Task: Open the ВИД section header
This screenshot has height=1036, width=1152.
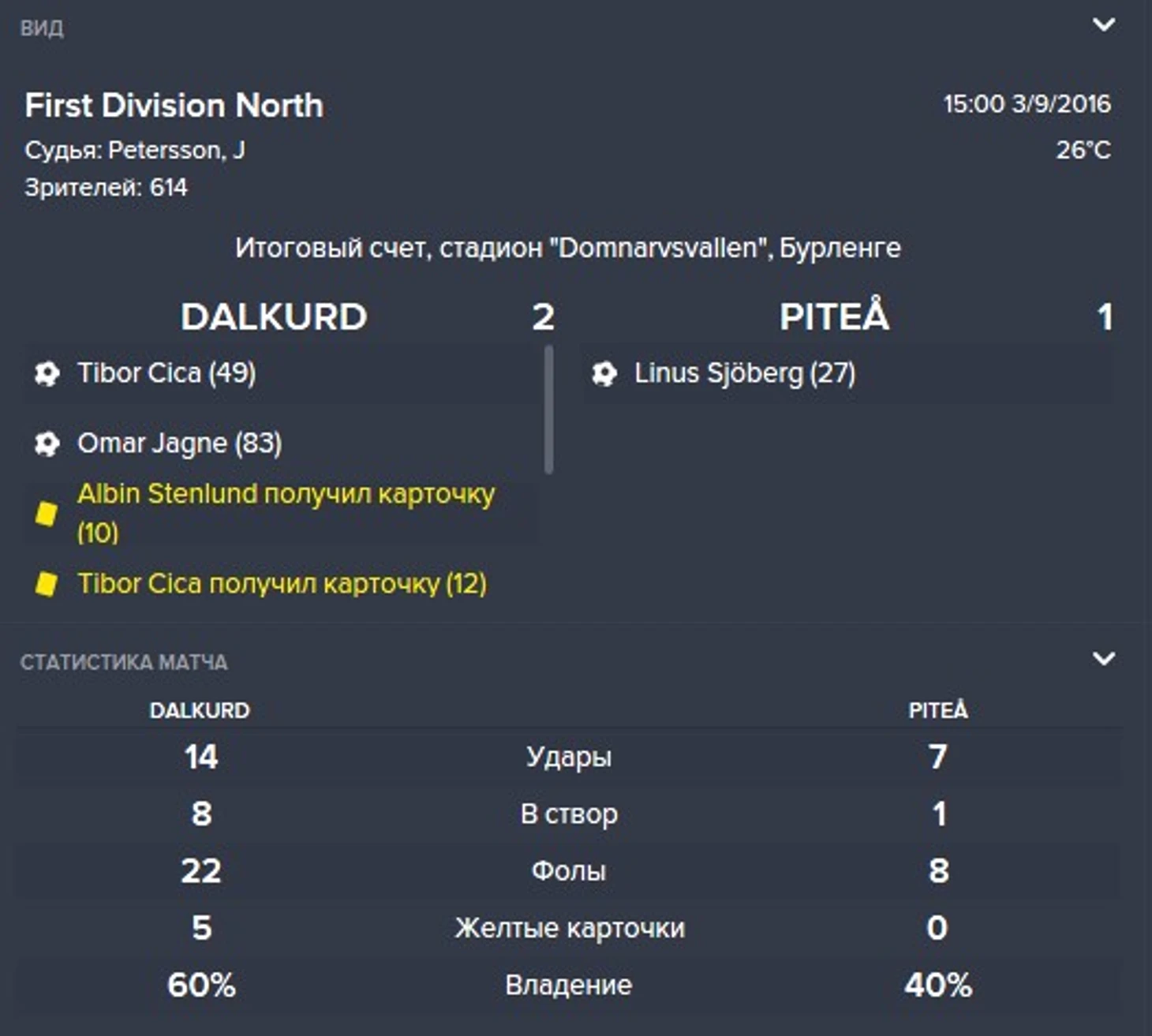Action: click(42, 28)
